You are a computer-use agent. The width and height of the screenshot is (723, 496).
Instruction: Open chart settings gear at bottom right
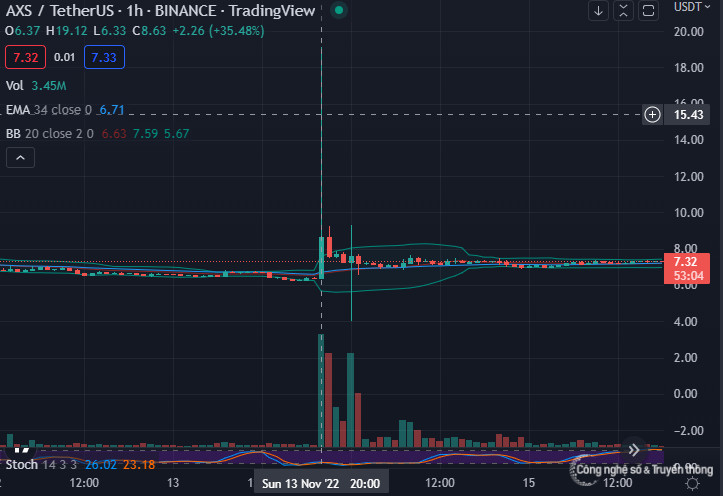tap(692, 483)
